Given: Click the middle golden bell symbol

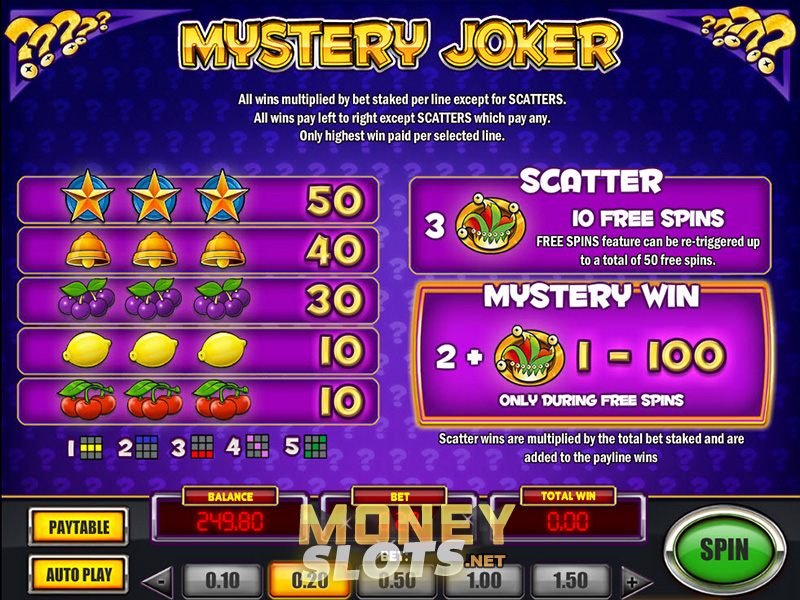Looking at the screenshot, I should pyautogui.click(x=154, y=249).
